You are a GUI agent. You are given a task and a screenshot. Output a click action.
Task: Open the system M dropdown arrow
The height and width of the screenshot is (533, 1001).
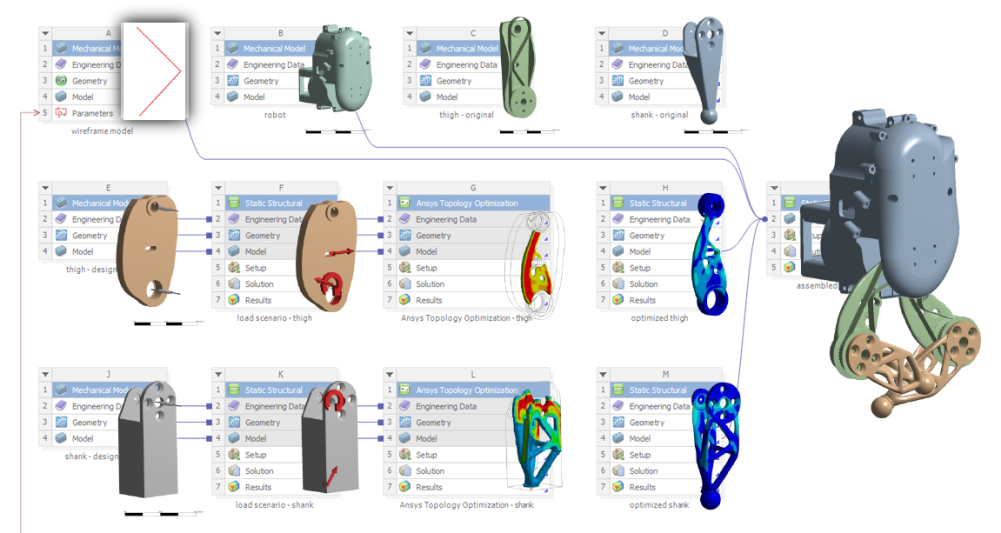click(x=602, y=375)
